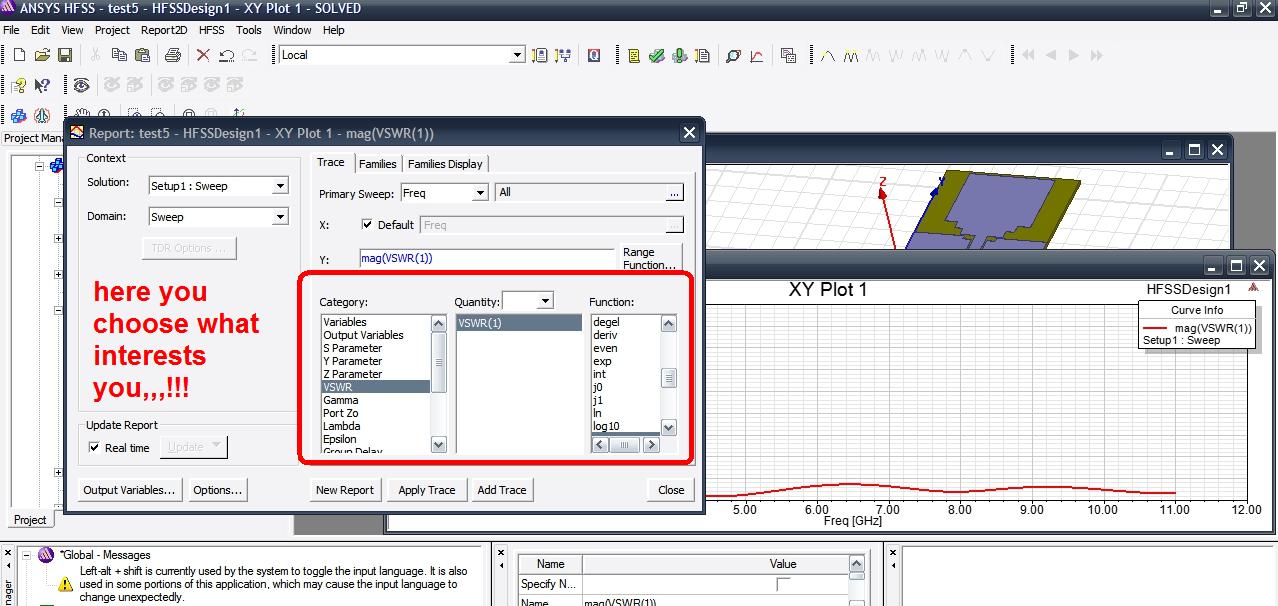Open the Report2D menu
Image resolution: width=1278 pixels, height=606 pixels.
tap(162, 30)
